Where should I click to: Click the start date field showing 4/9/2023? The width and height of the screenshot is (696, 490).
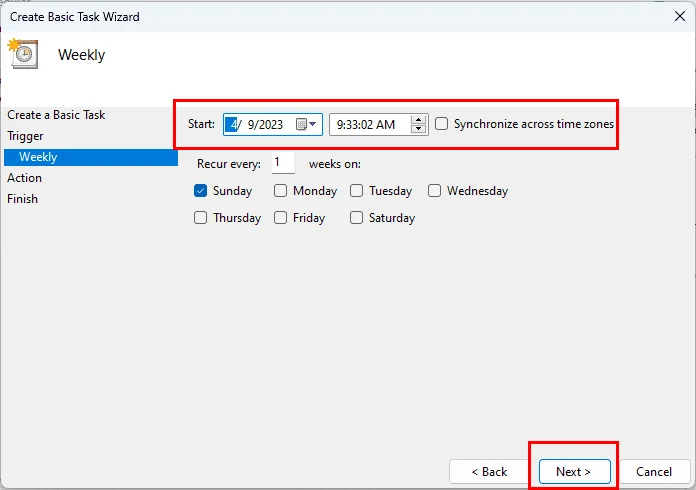tap(273, 124)
